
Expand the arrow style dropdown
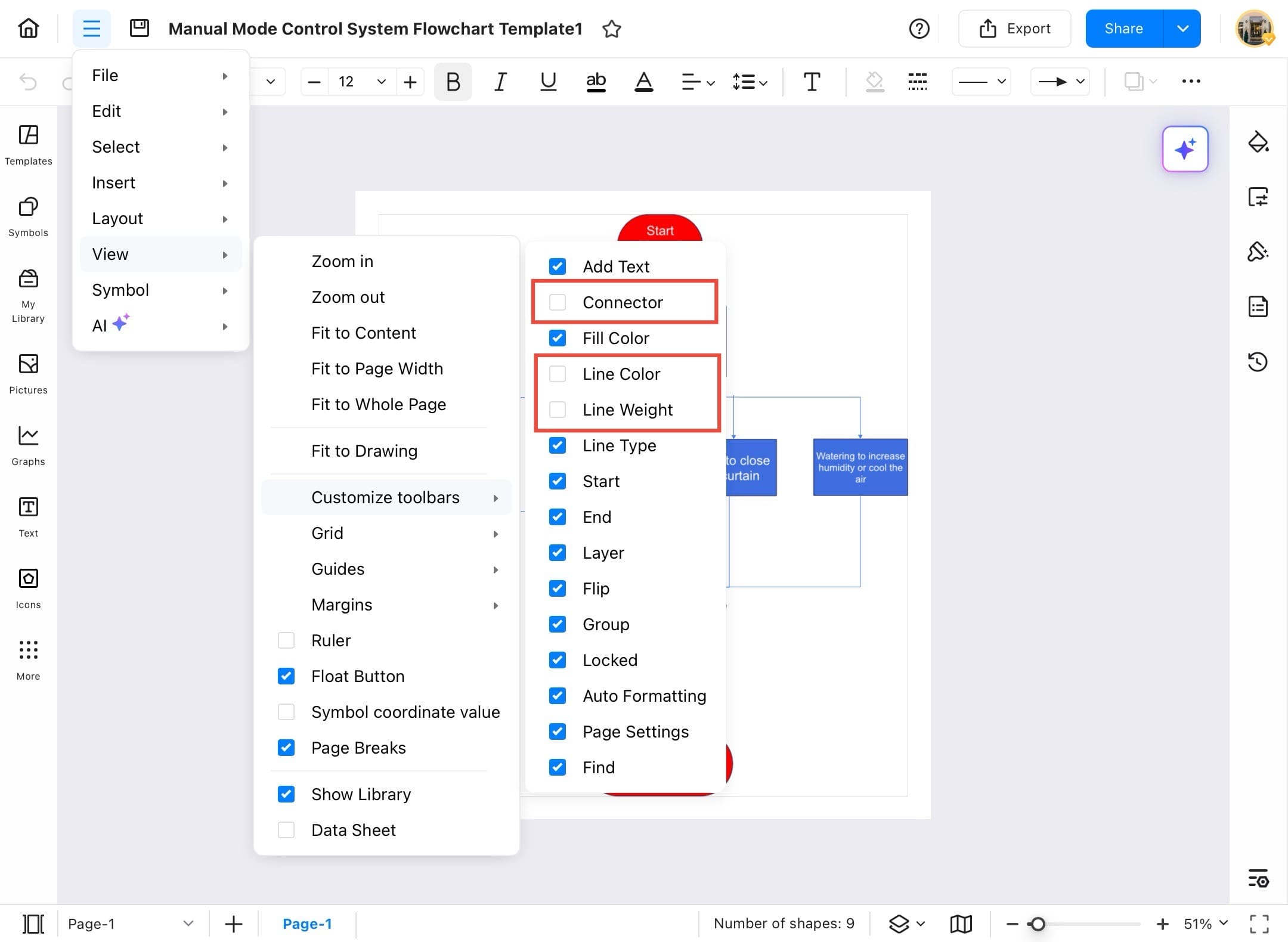pyautogui.click(x=1079, y=82)
